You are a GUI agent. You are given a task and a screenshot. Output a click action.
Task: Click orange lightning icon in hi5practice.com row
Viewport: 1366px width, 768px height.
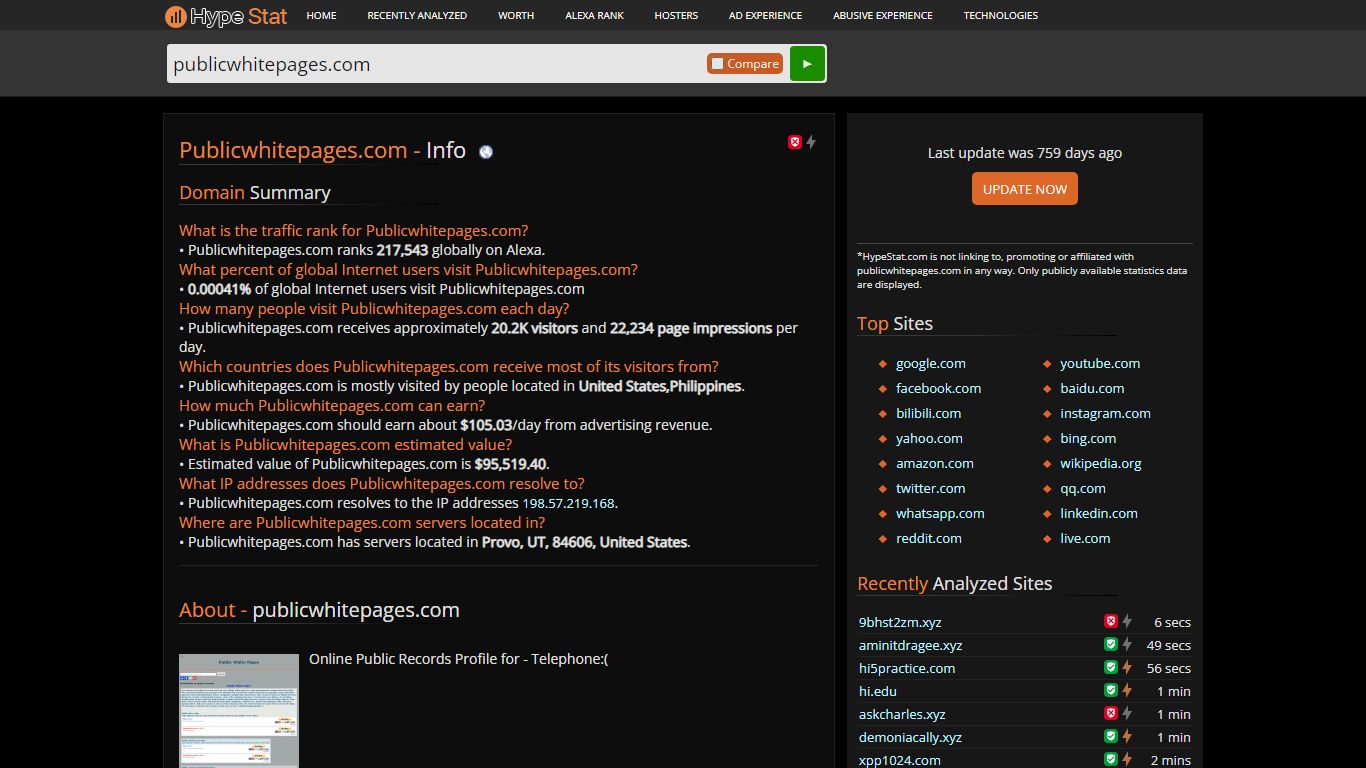point(1127,667)
